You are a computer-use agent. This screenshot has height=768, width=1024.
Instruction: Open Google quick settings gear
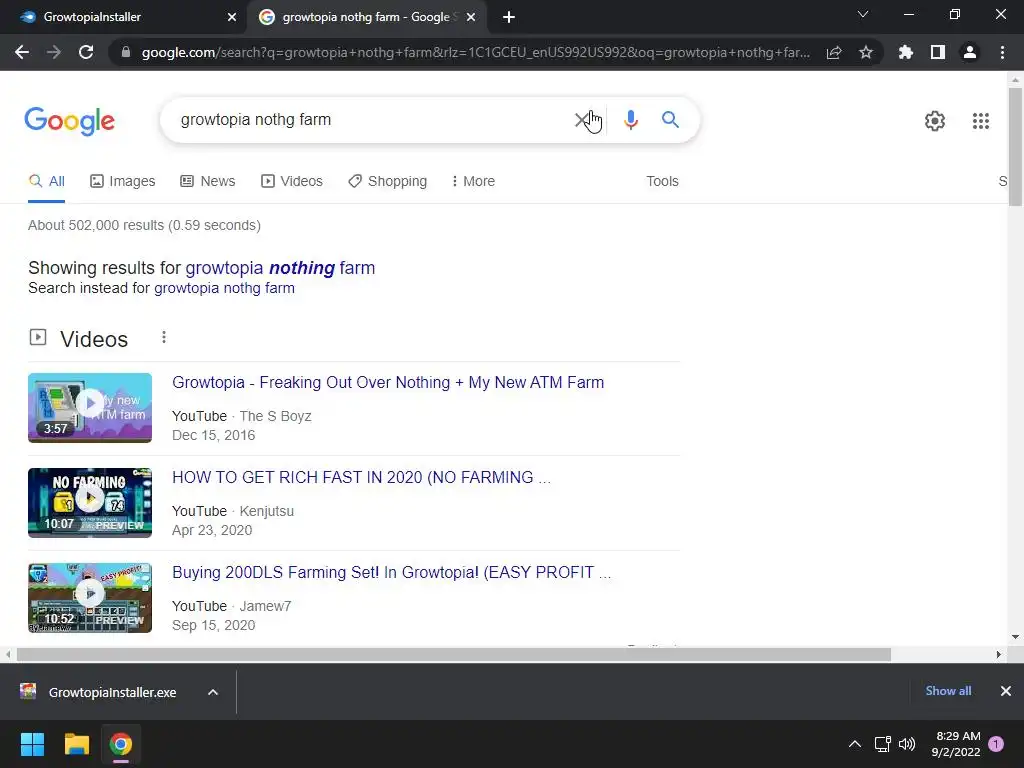(935, 121)
